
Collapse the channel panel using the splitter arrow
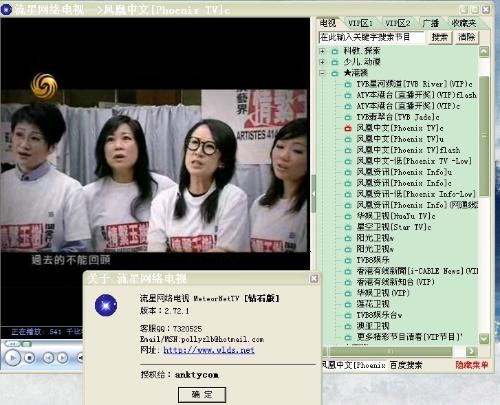(x=314, y=193)
